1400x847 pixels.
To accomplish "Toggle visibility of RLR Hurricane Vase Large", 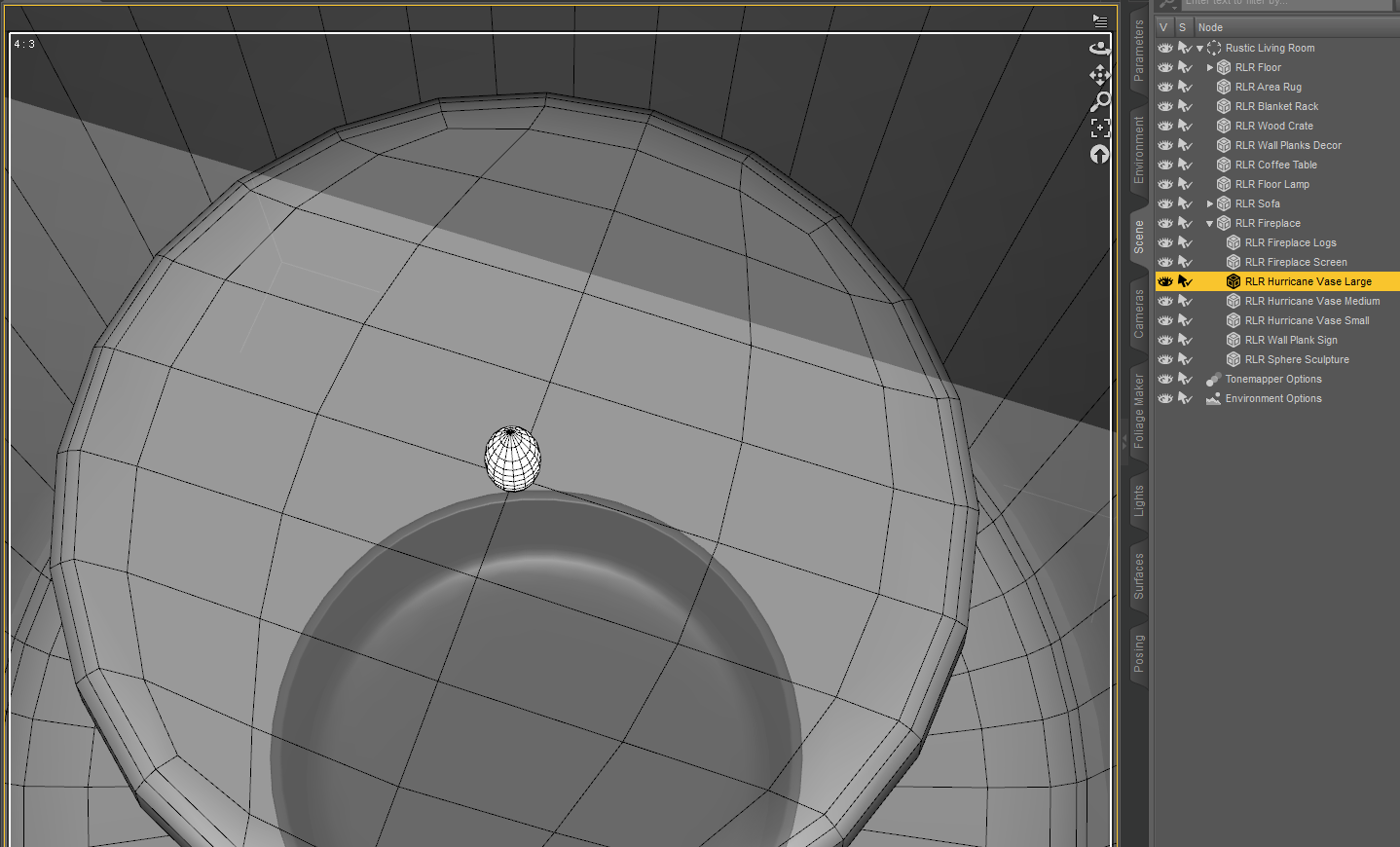I will [x=1165, y=281].
